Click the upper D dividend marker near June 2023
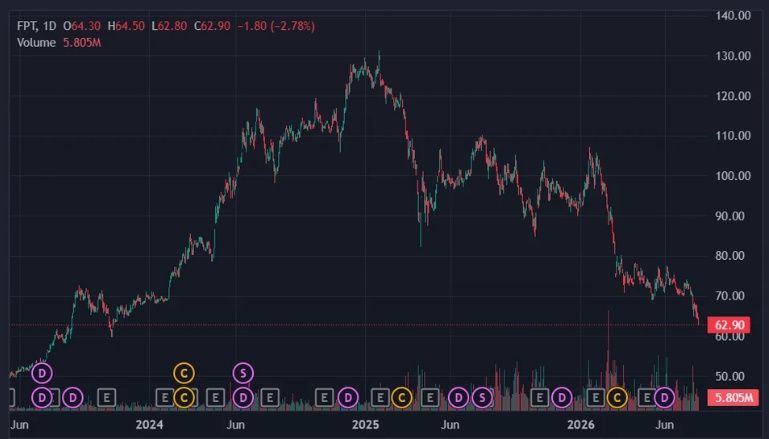Screen dimensions: 769x439 point(42,373)
